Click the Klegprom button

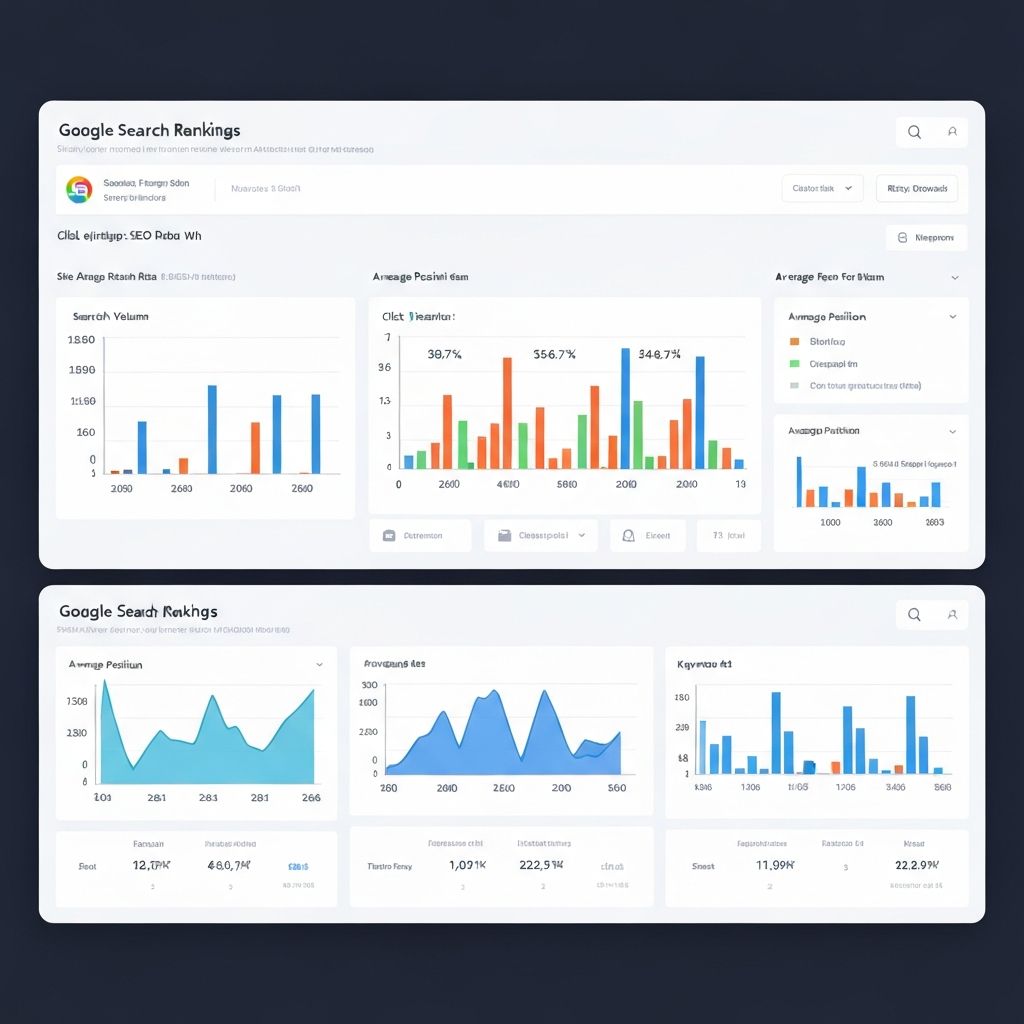[926, 238]
